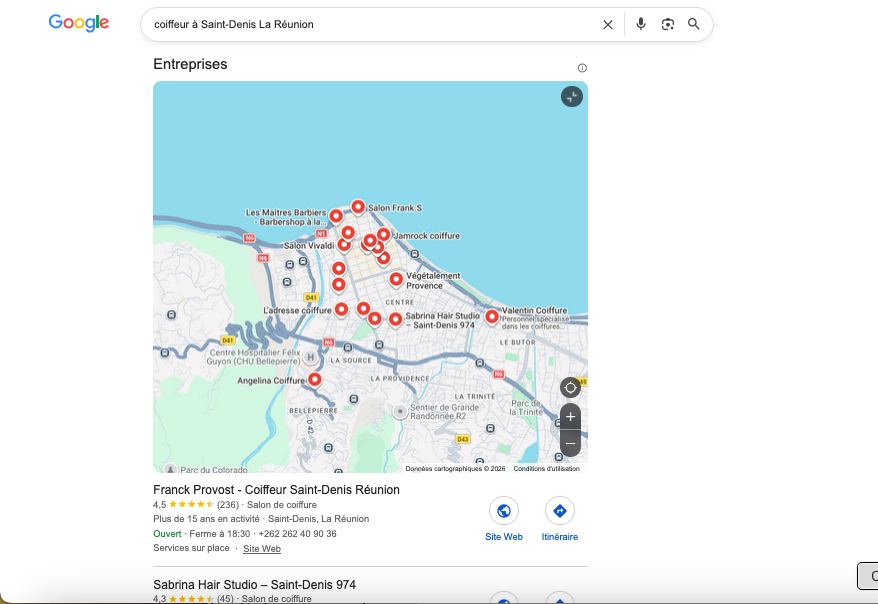Select the Jamrock coiffure pin
This screenshot has height=604, width=878.
(x=383, y=234)
